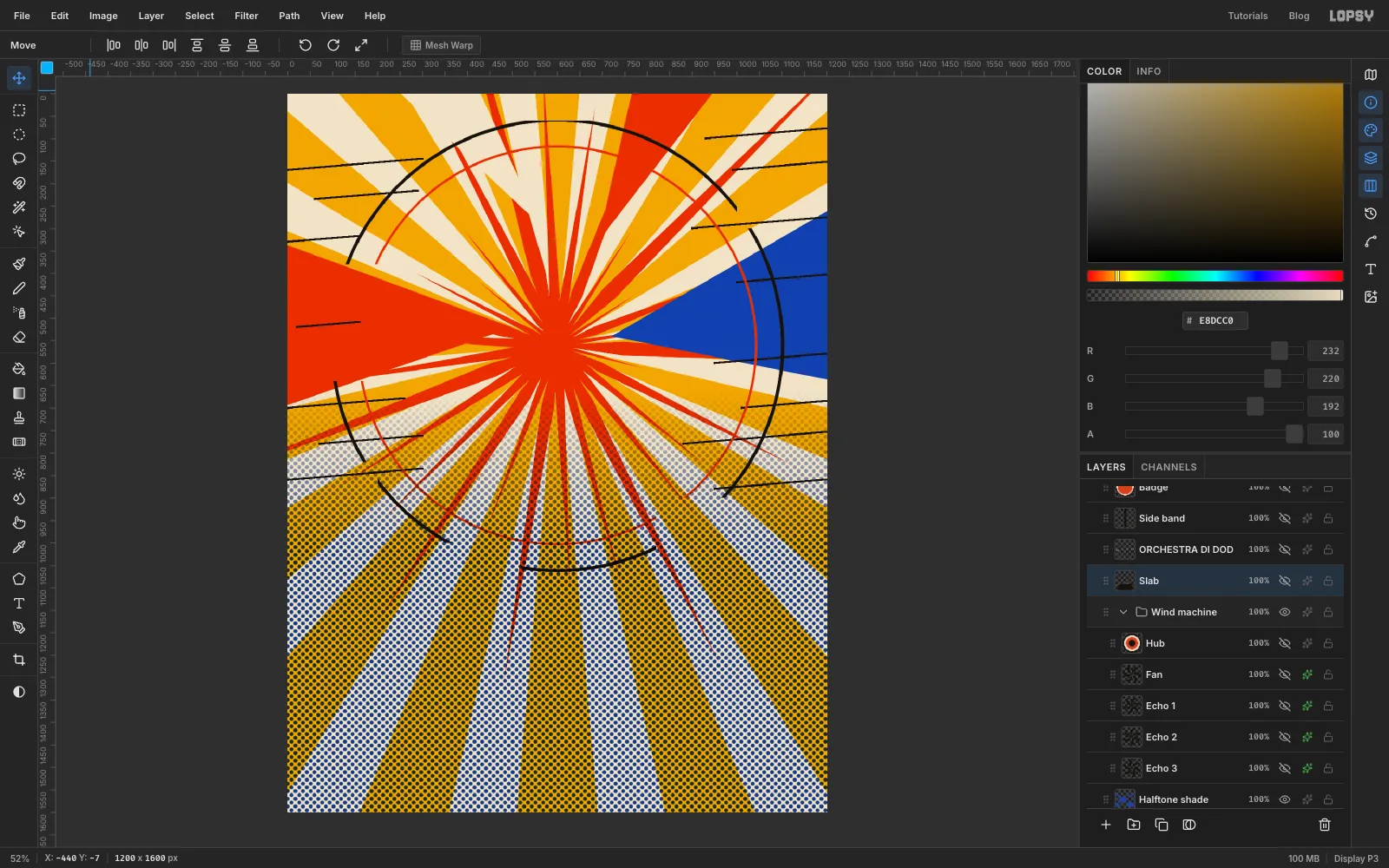Screen dimensions: 1389x868
Task: Switch to the Channels tab
Action: pos(1168,467)
